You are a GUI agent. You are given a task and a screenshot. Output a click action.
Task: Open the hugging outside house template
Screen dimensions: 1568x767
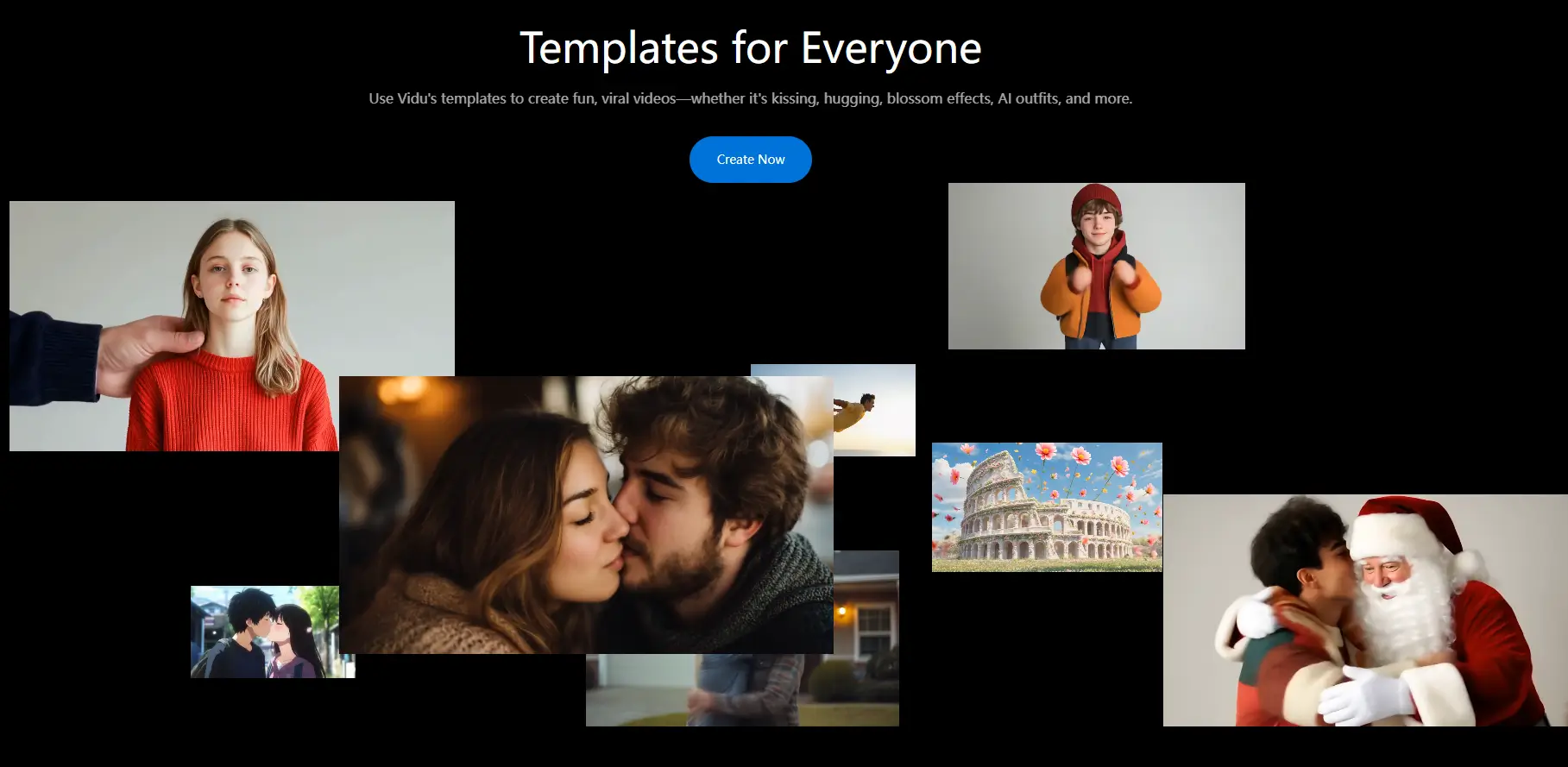point(742,690)
